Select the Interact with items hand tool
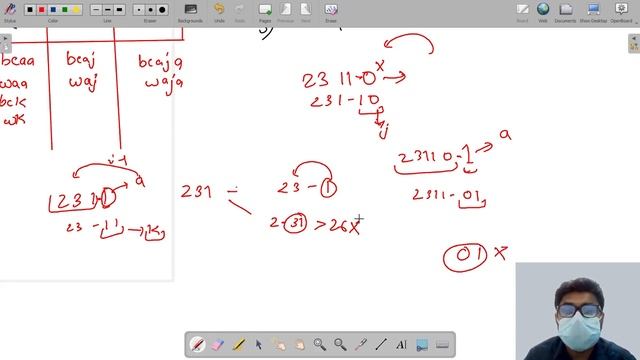This screenshot has width=640, height=360. point(279,345)
